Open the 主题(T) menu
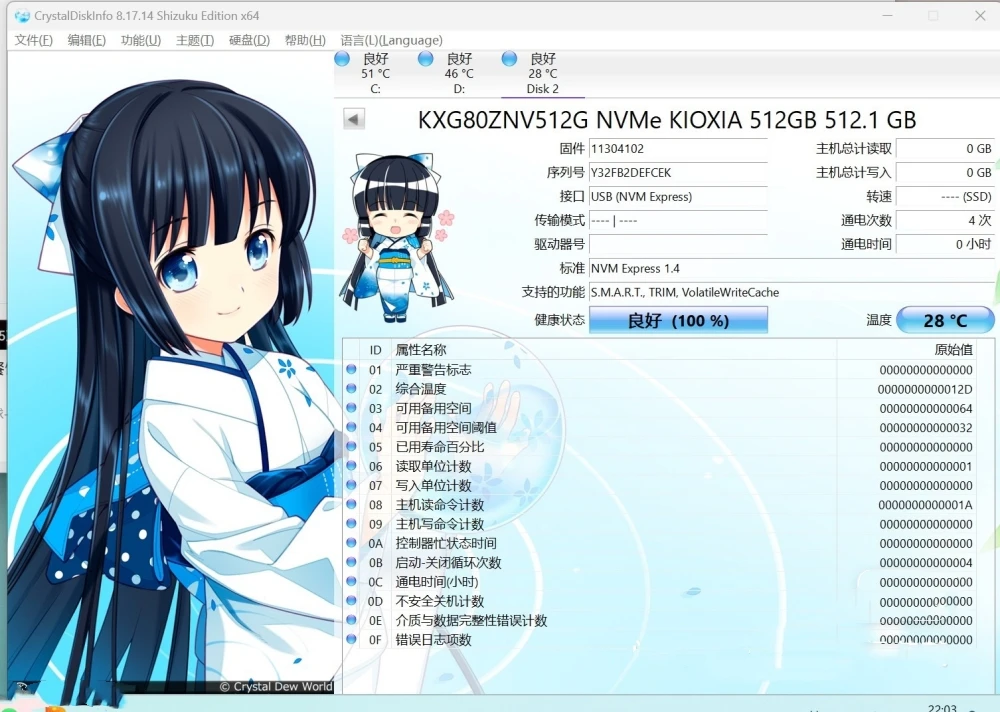The image size is (1000, 712). (194, 41)
